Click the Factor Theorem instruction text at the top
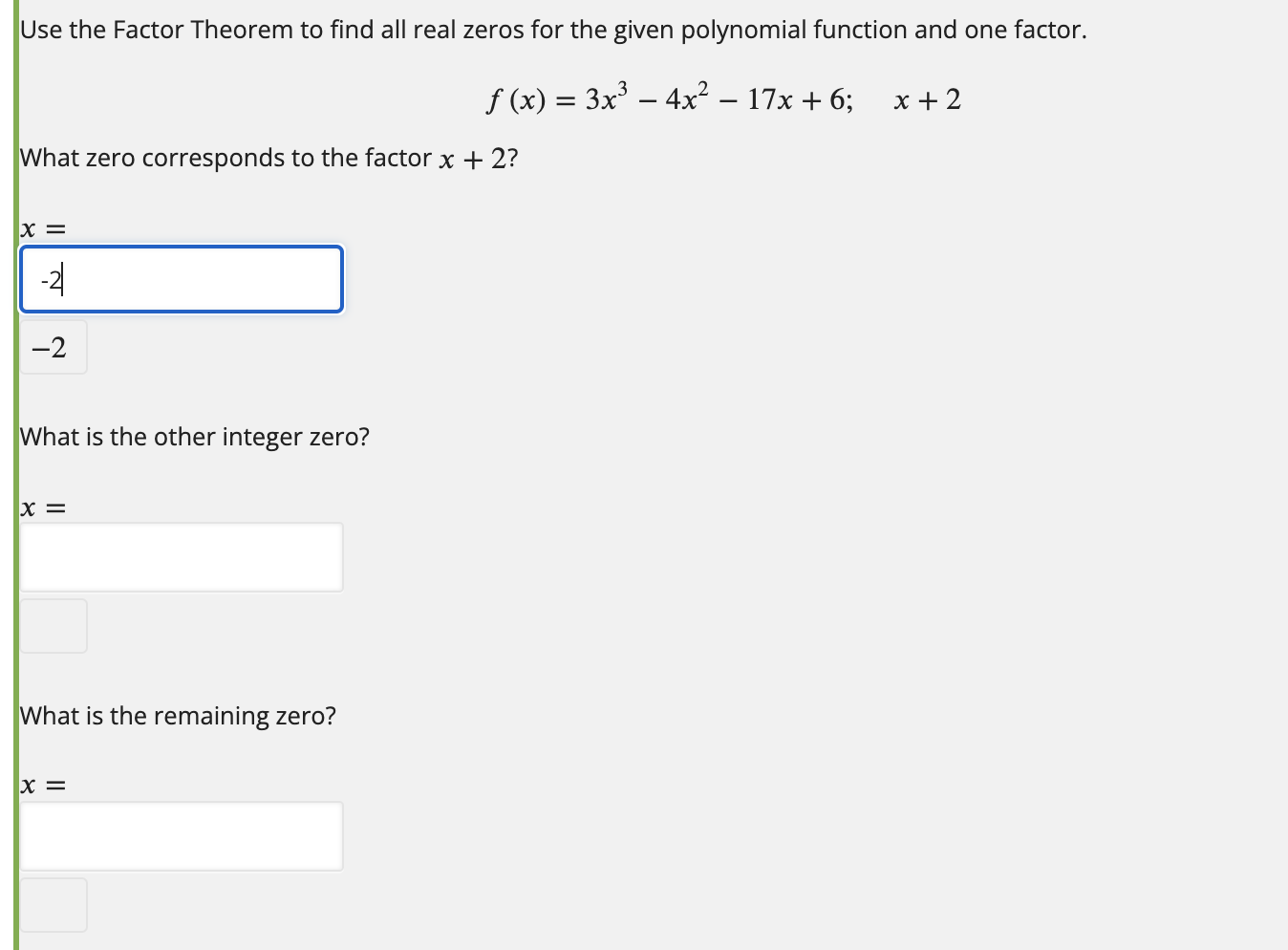This screenshot has width=1288, height=950. pyautogui.click(x=552, y=29)
